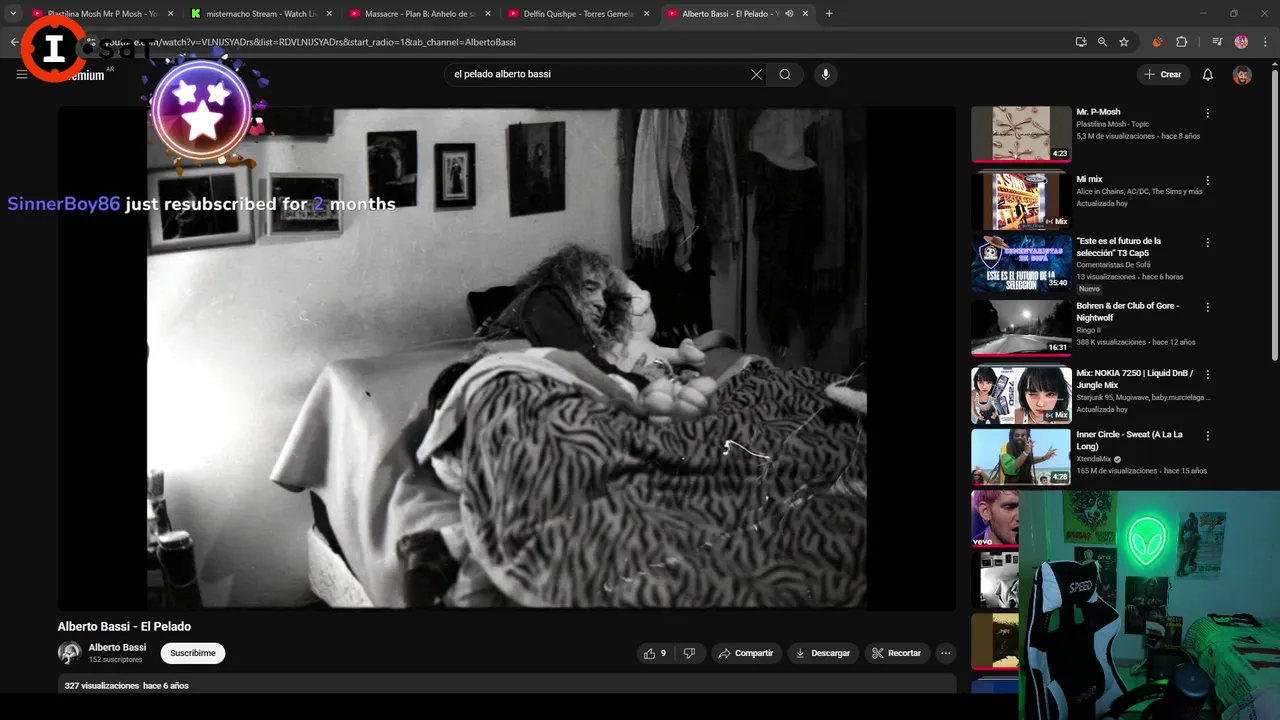Click the Descargar button
Image resolution: width=1280 pixels, height=720 pixels.
[x=823, y=653]
